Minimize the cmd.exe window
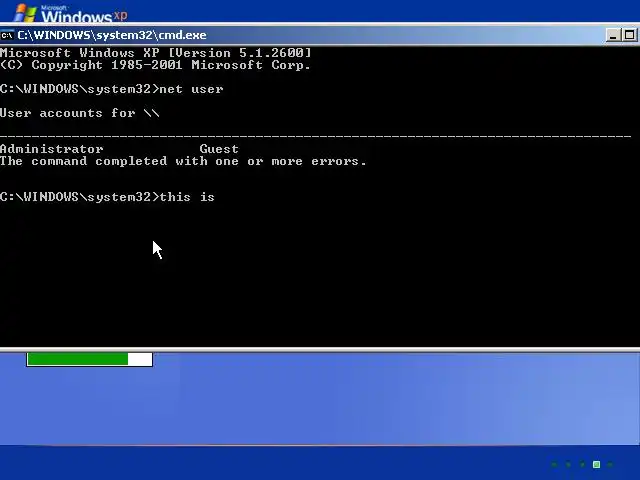Screen dimensions: 640x480 coord(612,36)
